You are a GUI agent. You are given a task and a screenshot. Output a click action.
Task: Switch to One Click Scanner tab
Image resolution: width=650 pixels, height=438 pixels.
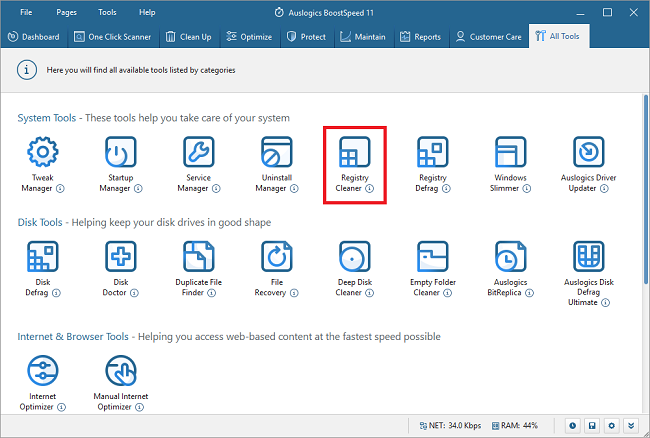pos(113,37)
